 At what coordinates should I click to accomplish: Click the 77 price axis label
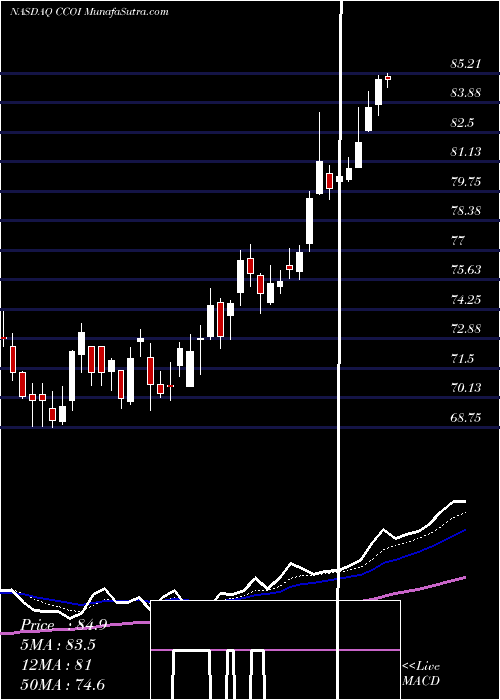458,241
